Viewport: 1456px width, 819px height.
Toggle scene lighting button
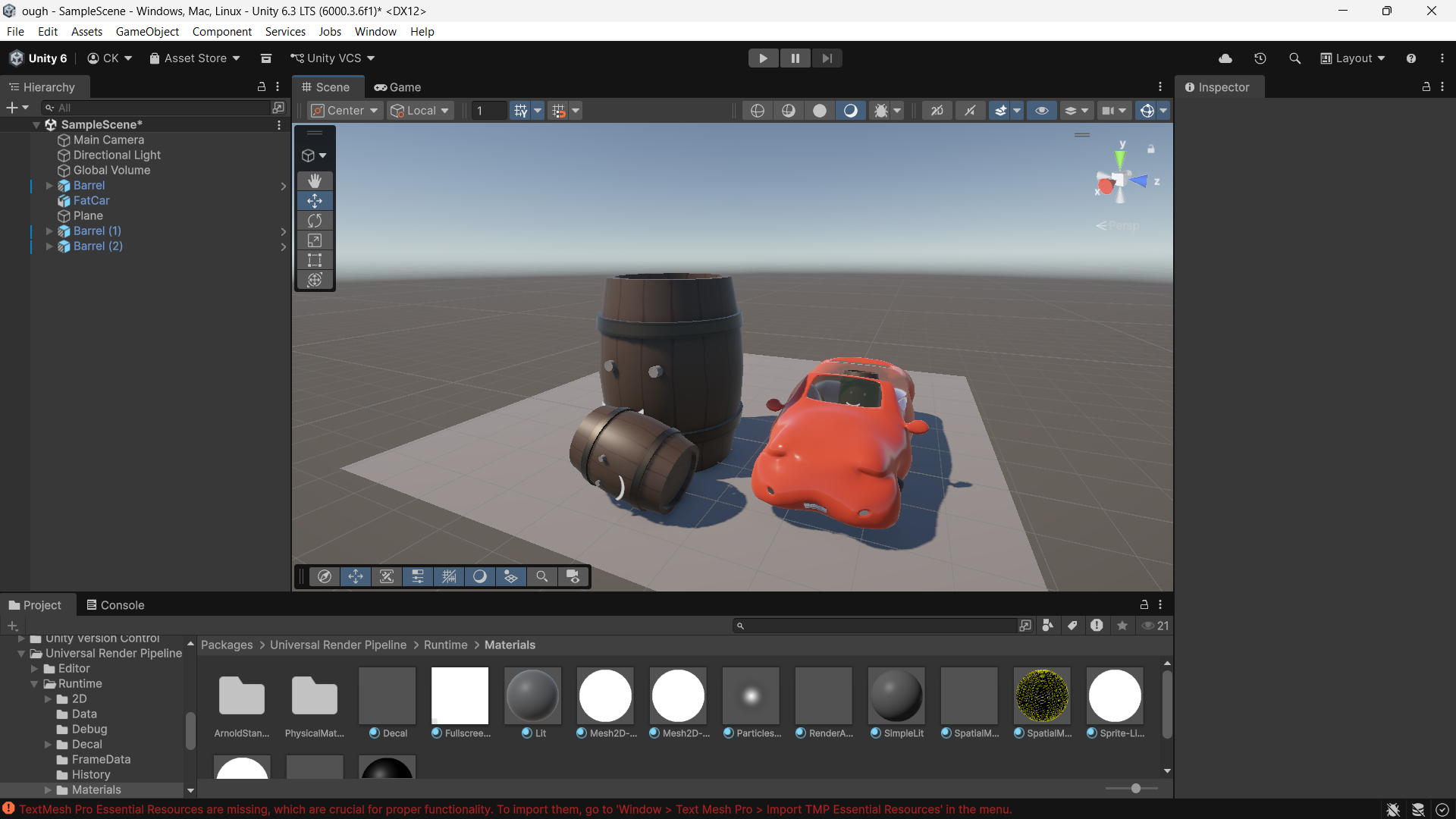(850, 111)
